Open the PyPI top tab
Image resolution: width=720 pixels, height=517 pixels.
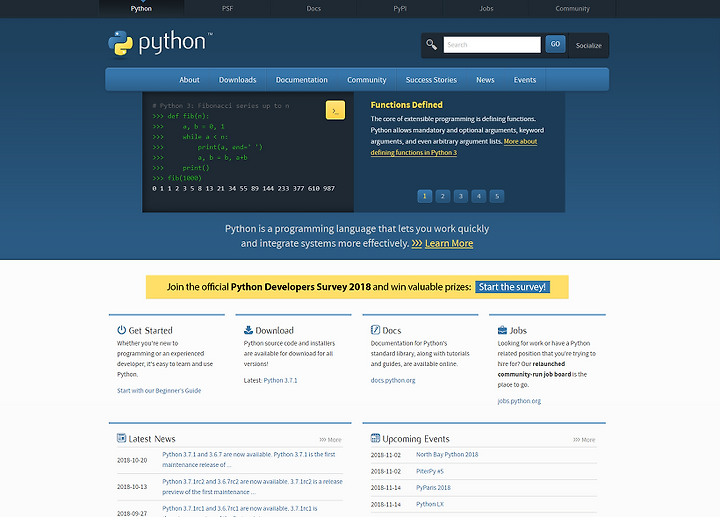click(400, 9)
